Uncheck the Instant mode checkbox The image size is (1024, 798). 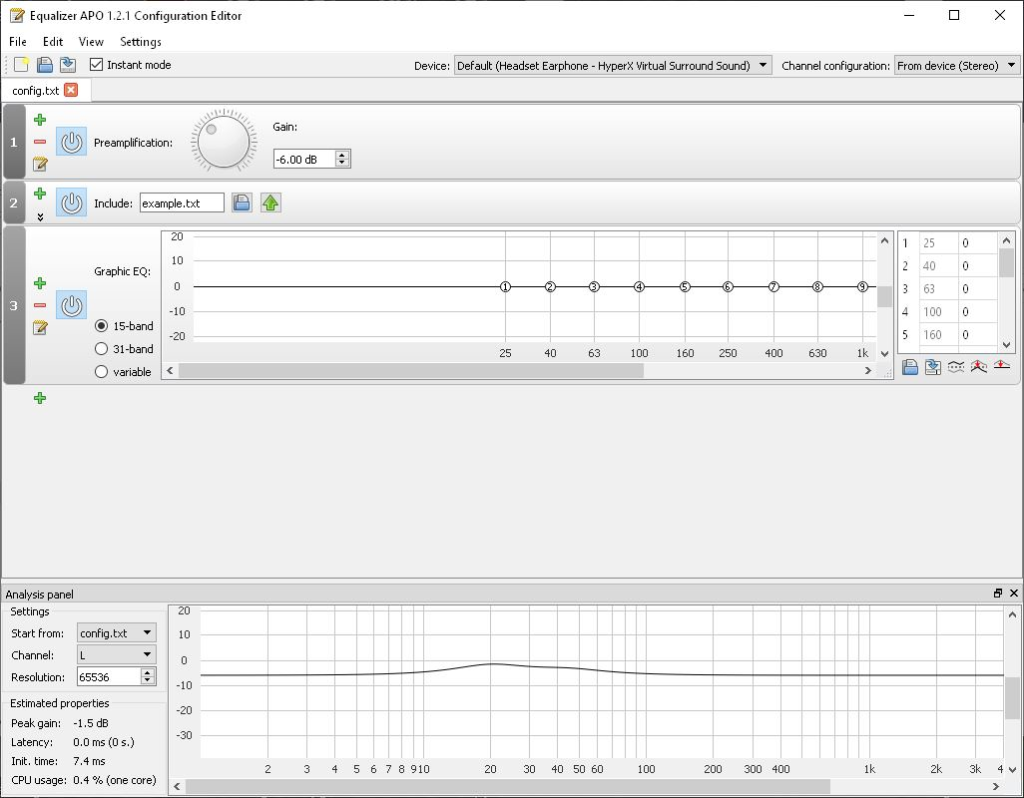(x=97, y=65)
